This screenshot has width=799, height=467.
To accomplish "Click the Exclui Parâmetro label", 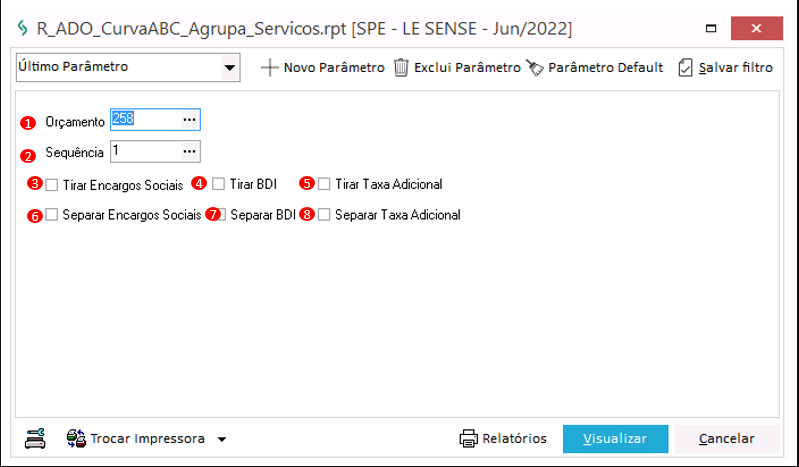I will point(467,67).
